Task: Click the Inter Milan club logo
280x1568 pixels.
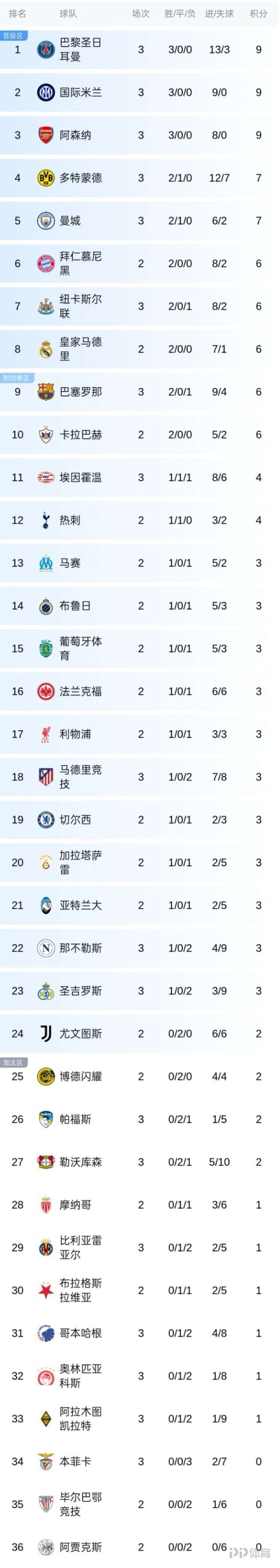Action: tap(45, 93)
